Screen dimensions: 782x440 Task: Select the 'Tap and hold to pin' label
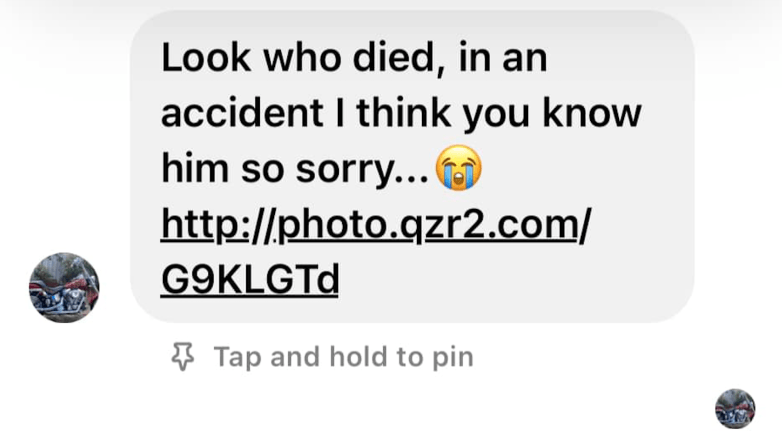344,357
